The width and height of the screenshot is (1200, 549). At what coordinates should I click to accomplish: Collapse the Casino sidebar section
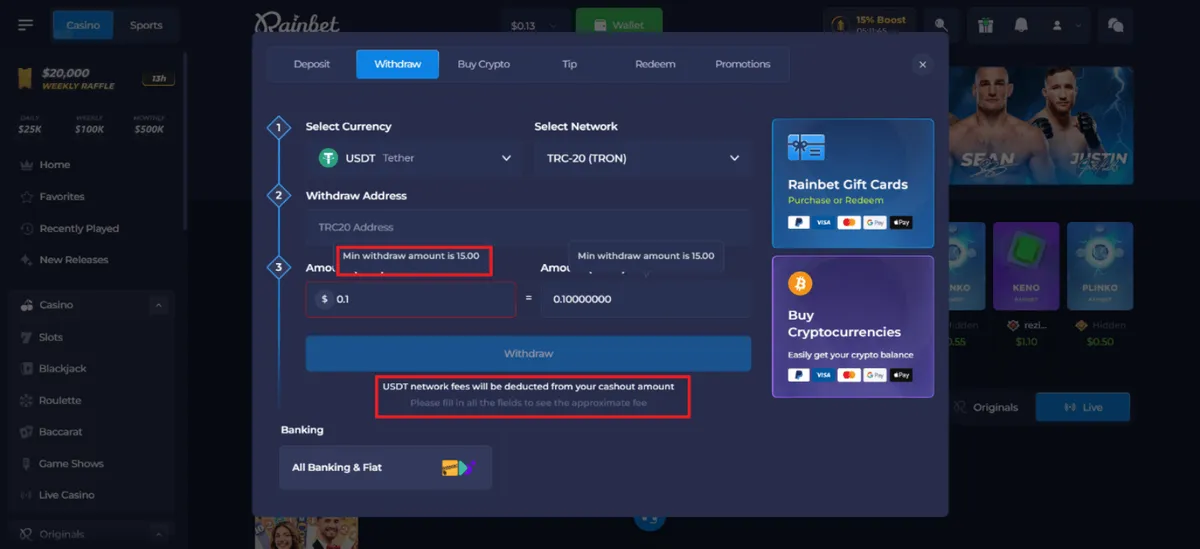click(x=159, y=305)
